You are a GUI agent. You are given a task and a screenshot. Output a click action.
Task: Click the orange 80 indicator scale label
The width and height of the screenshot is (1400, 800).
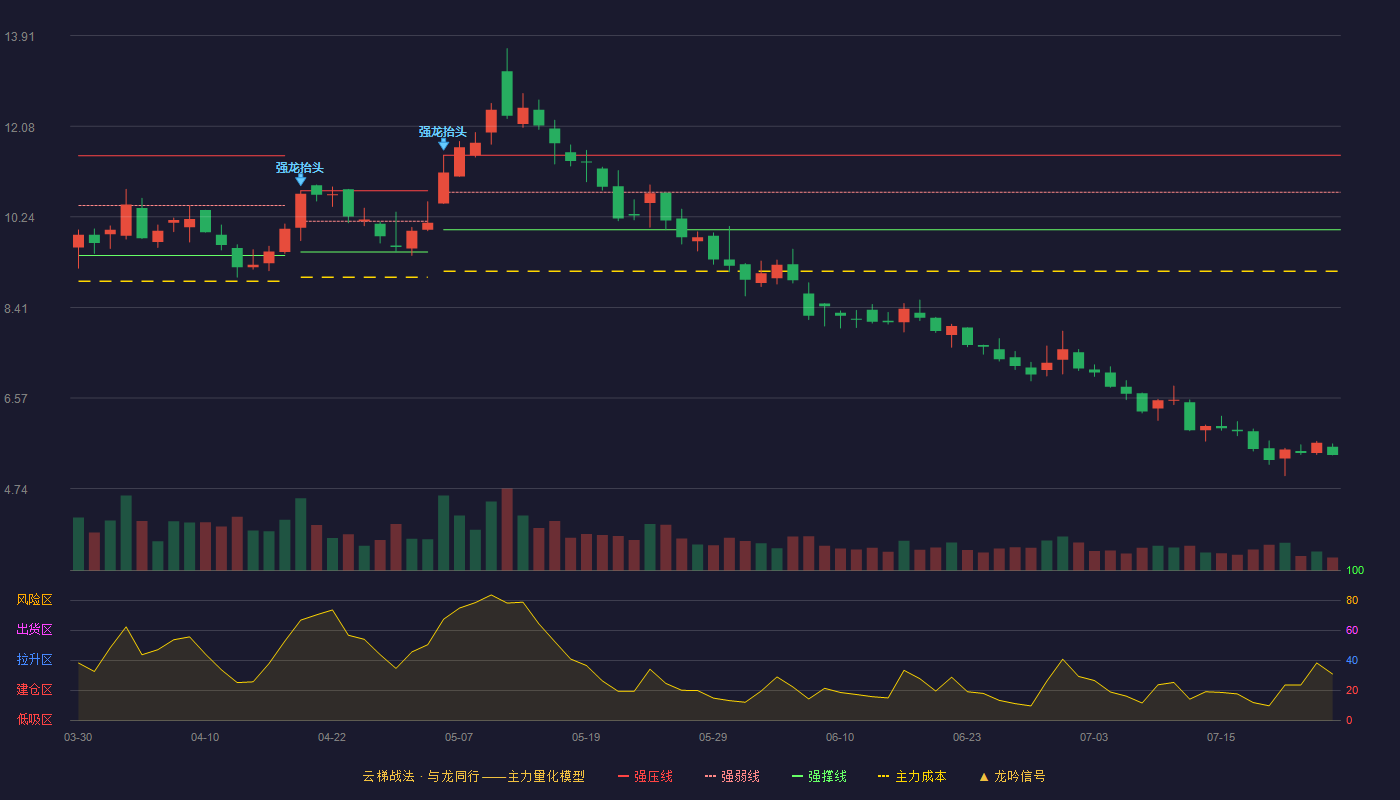1352,600
